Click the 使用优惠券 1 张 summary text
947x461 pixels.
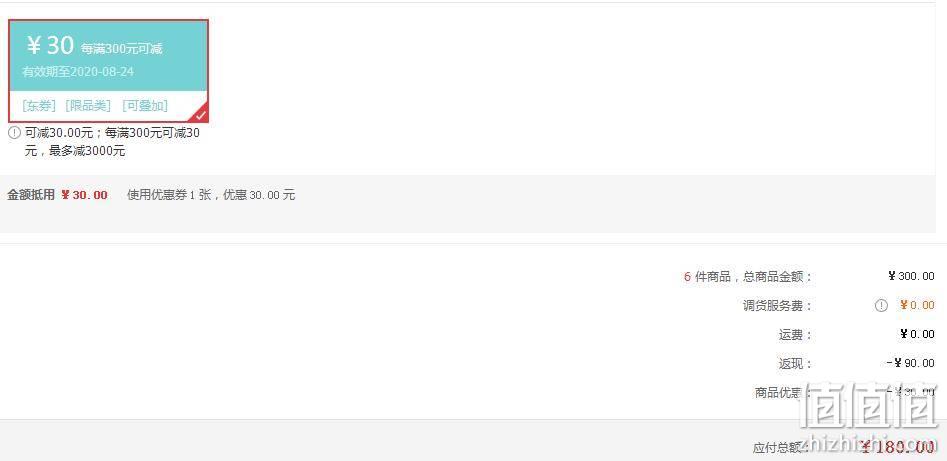[x=169, y=195]
